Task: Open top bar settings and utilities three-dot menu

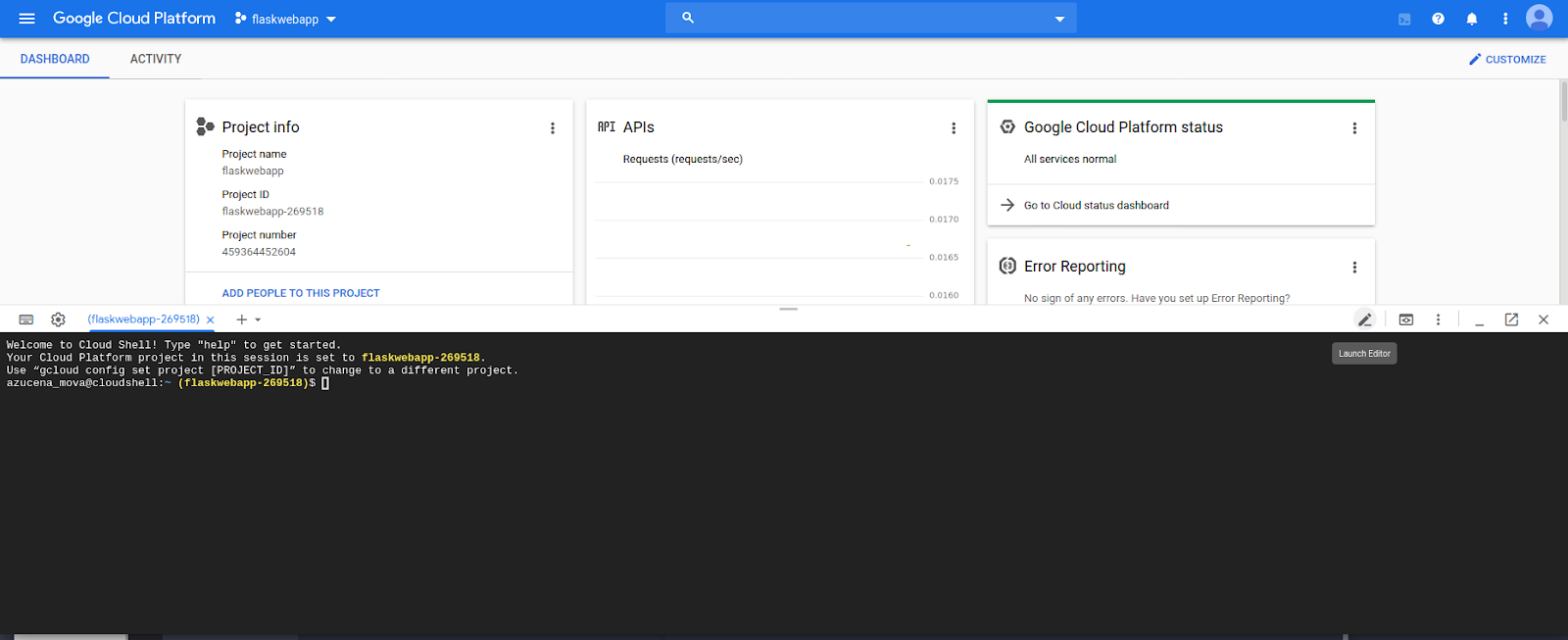Action: pos(1505,19)
